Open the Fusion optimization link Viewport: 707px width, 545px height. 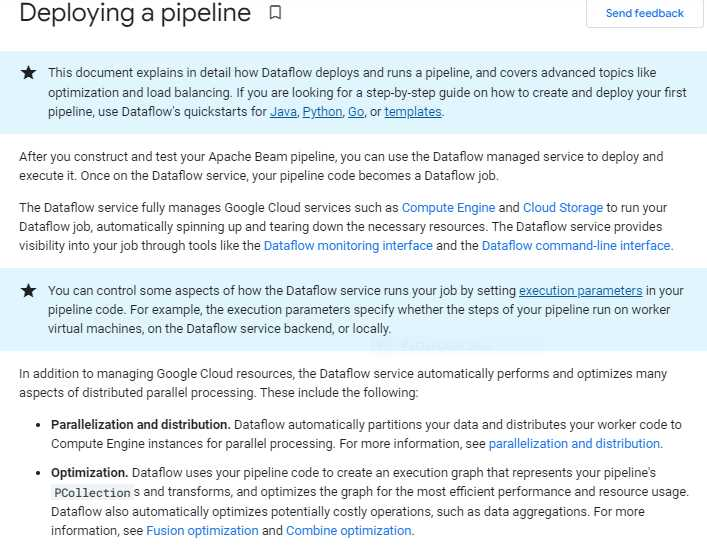[x=202, y=531]
